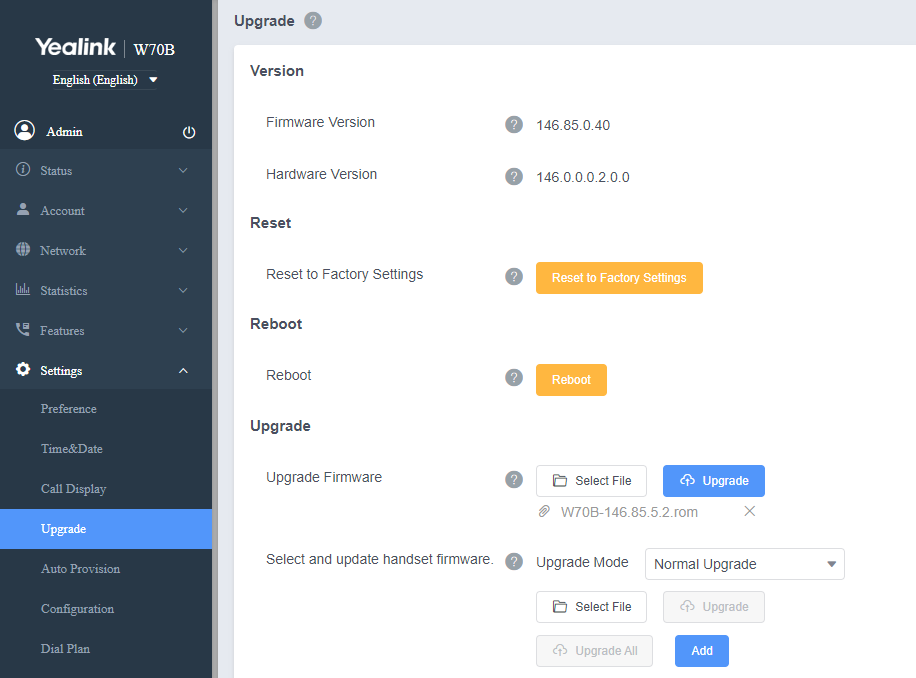Open the English language dropdown
The width and height of the screenshot is (916, 678).
(105, 79)
